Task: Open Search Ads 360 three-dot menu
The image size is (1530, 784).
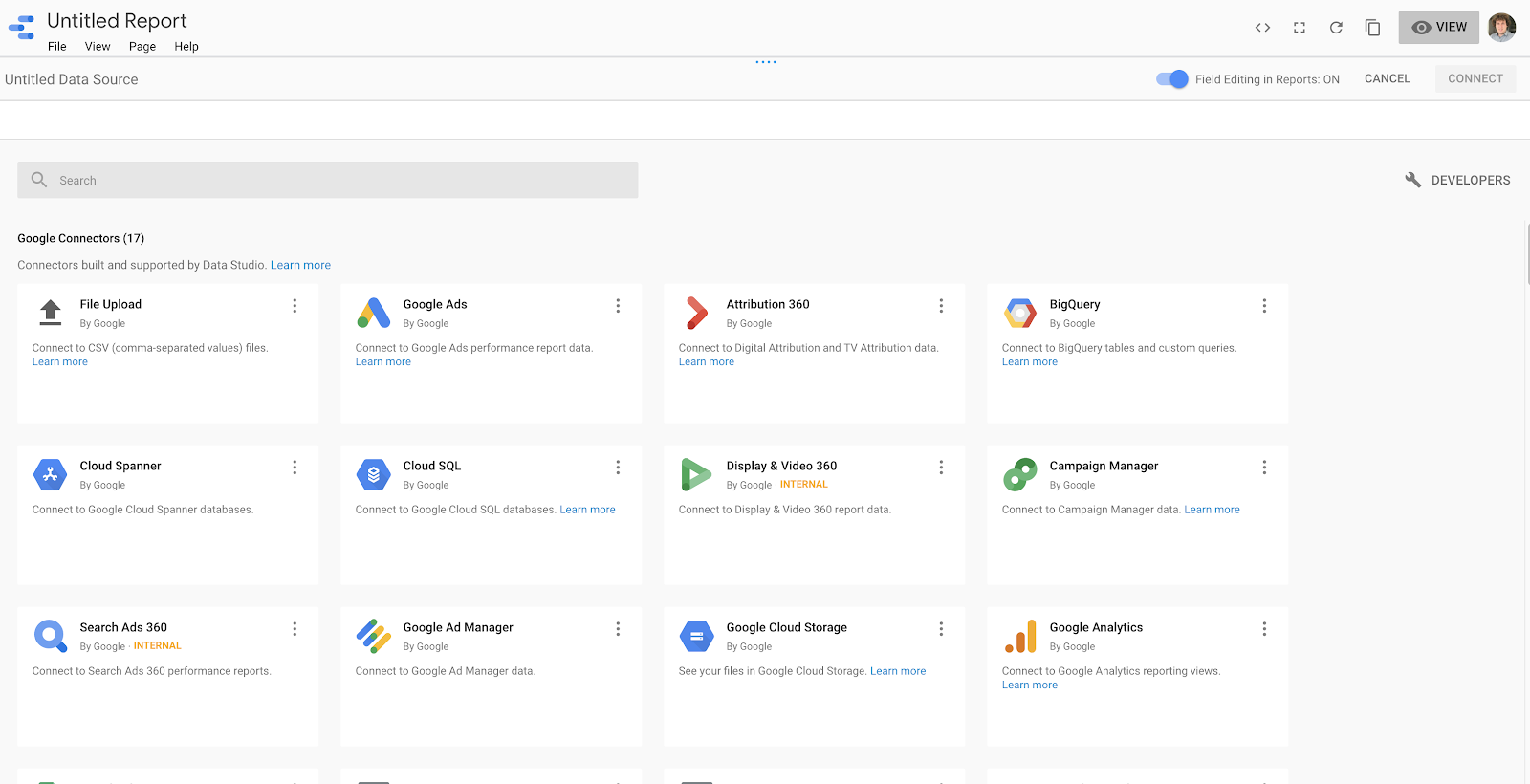Action: coord(295,629)
